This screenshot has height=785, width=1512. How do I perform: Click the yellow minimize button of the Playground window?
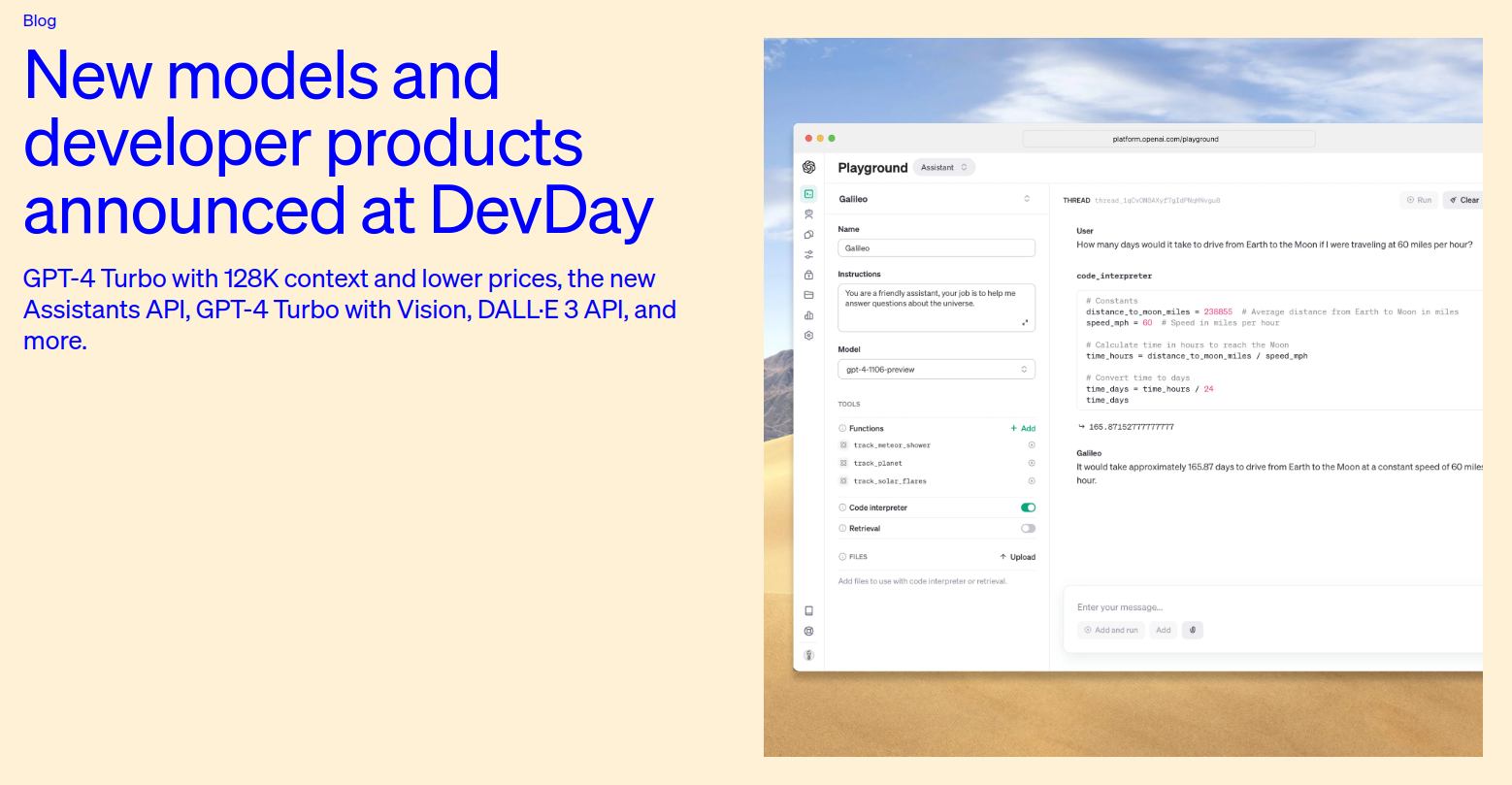[820, 139]
